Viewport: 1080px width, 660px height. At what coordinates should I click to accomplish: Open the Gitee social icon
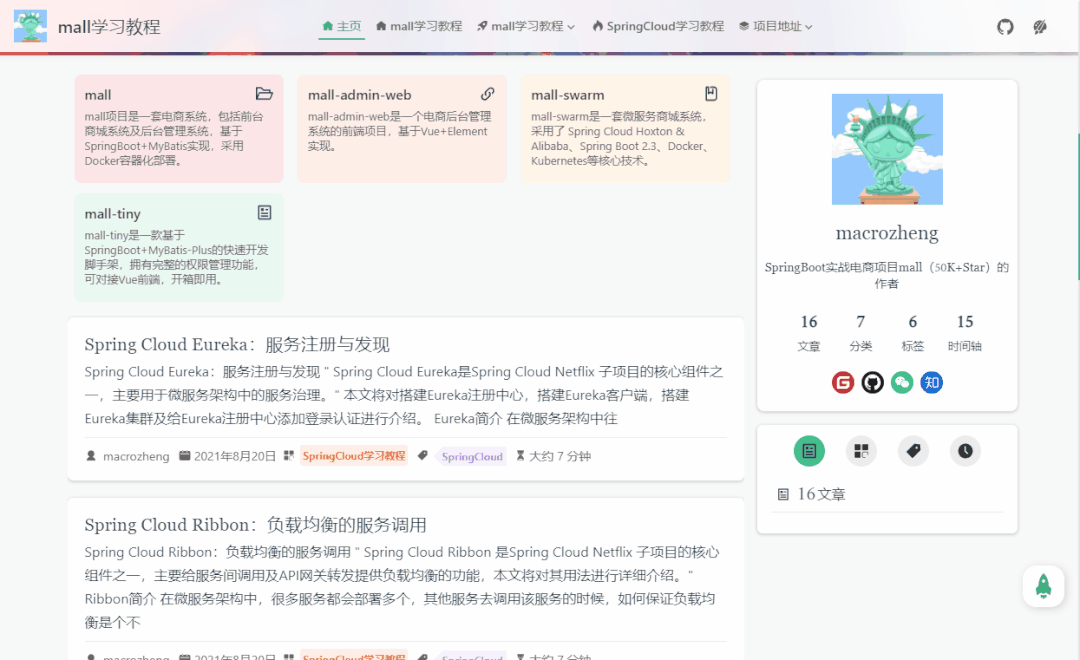click(843, 382)
